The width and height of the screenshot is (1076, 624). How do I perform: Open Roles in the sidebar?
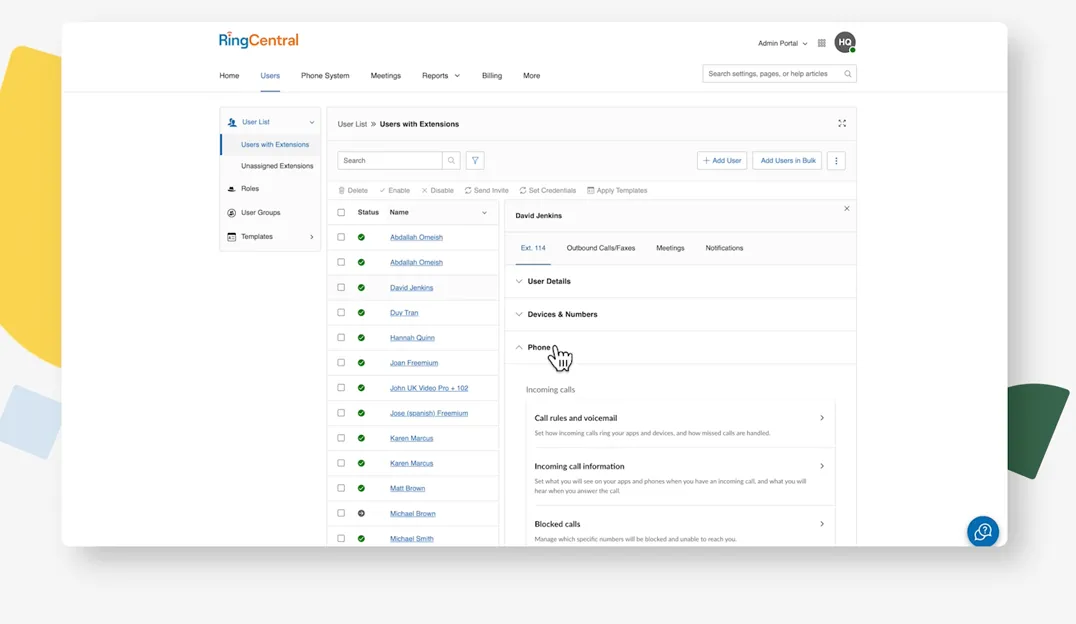point(249,188)
